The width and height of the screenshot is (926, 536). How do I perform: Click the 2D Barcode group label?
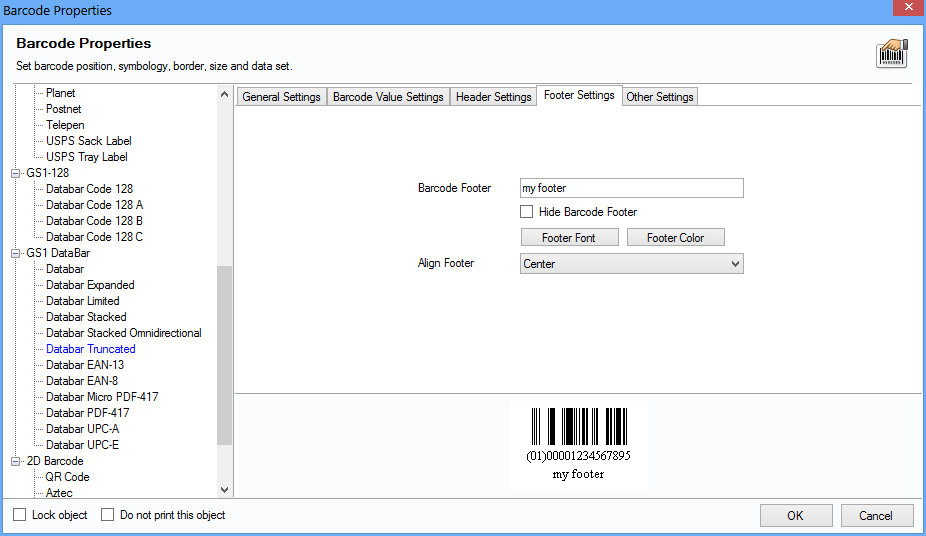(x=54, y=460)
